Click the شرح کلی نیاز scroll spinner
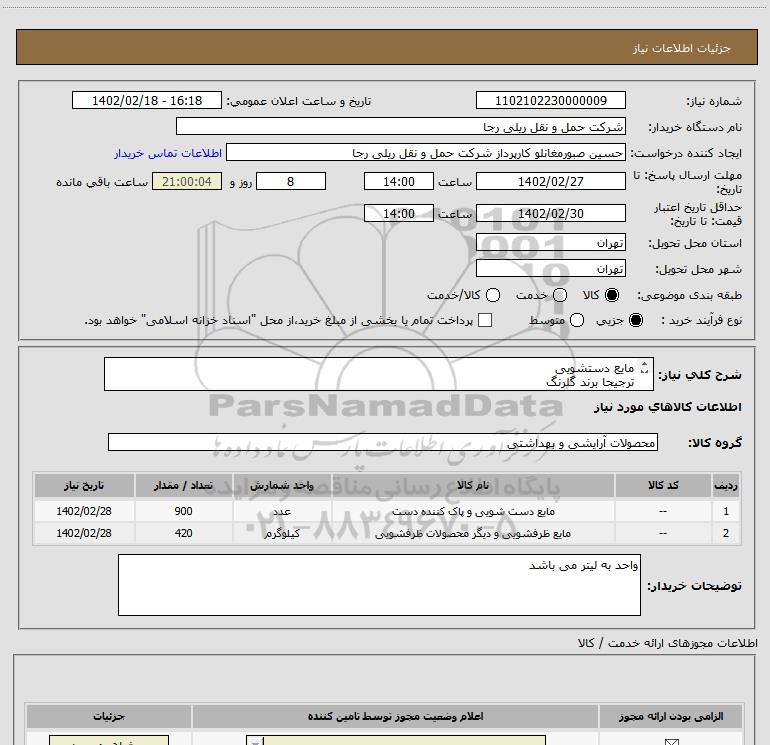 click(x=645, y=368)
